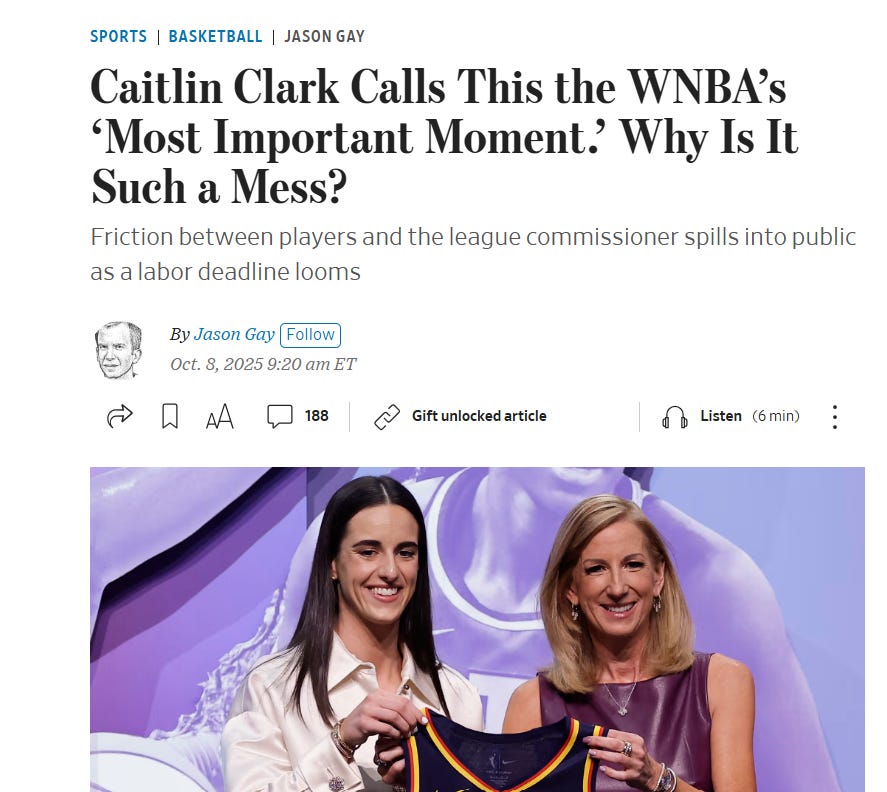Click Jason Gay's sketch portrait
This screenshot has height=792, width=887.
click(118, 350)
